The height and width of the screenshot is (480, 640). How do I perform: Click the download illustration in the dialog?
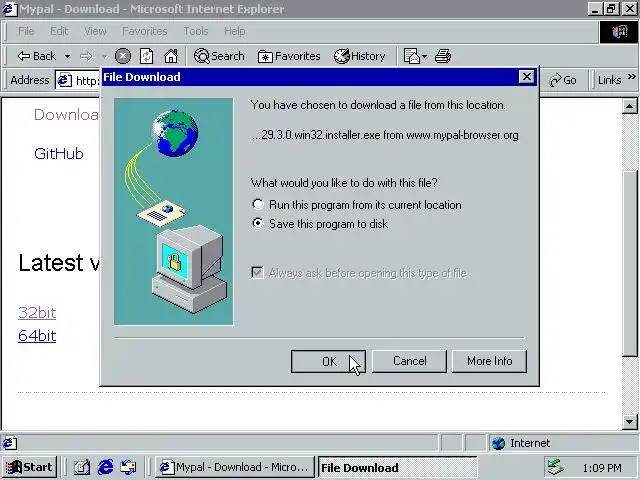pos(174,211)
